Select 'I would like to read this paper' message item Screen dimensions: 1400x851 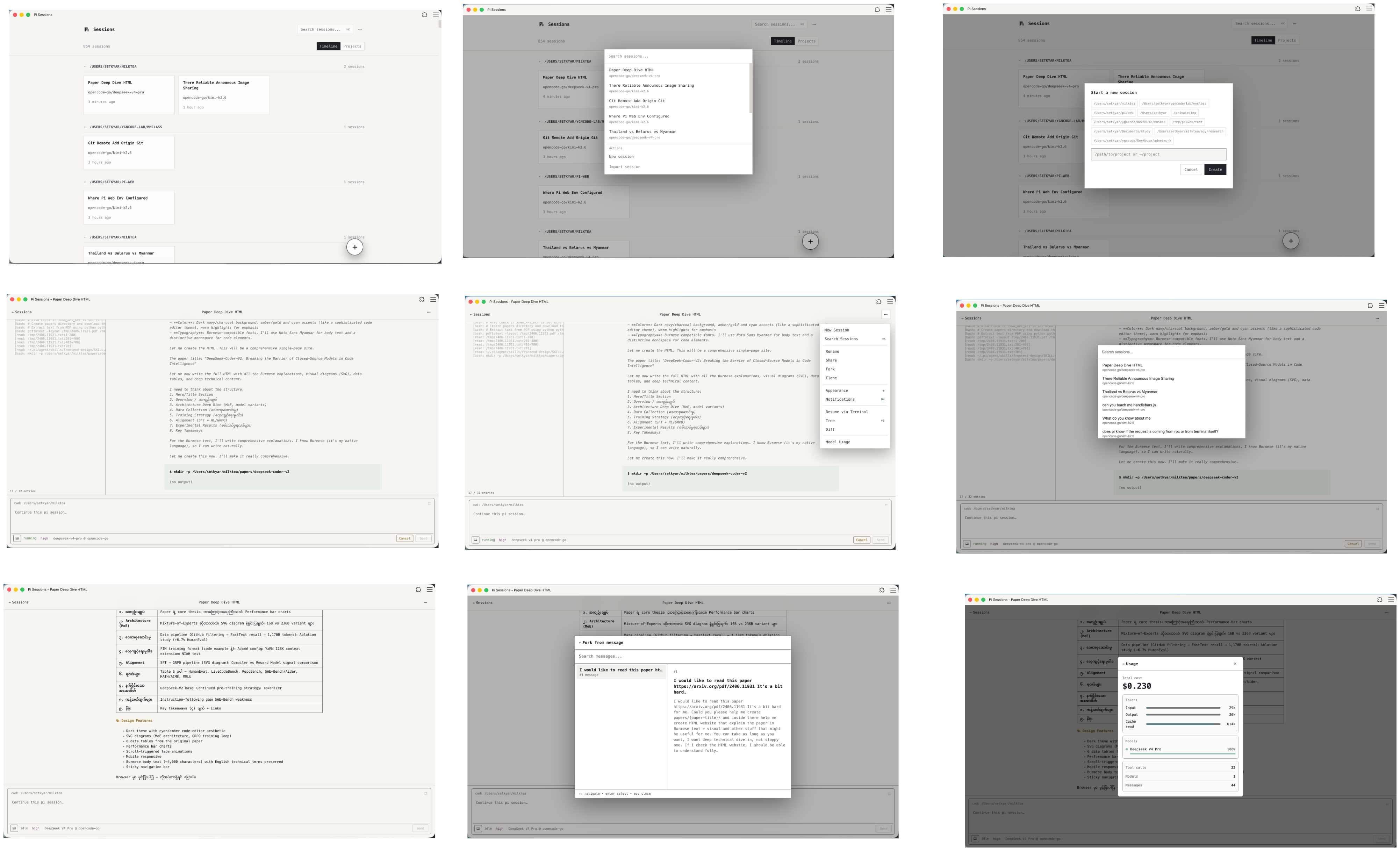tap(621, 672)
